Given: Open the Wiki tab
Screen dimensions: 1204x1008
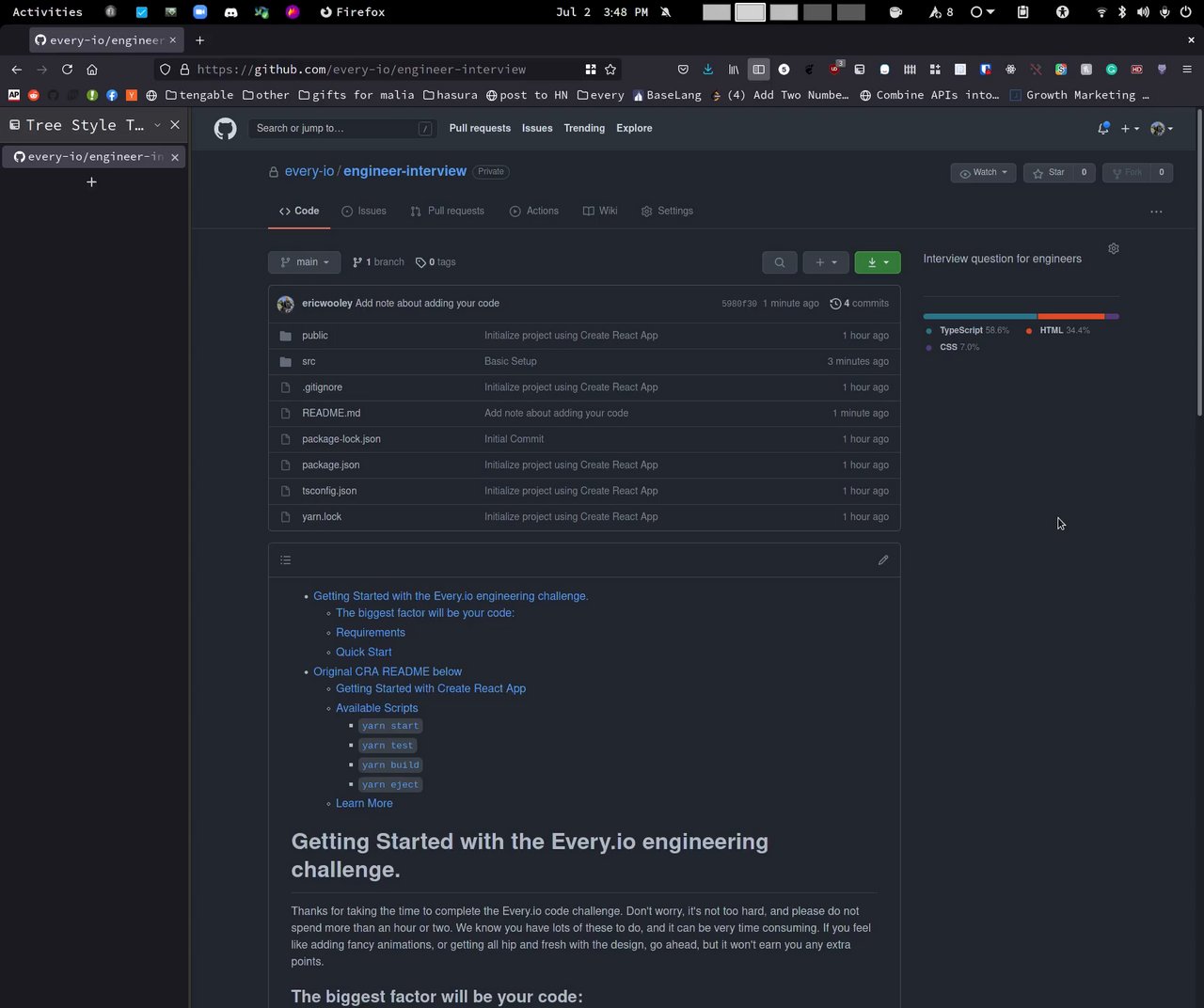Looking at the screenshot, I should 600,212.
